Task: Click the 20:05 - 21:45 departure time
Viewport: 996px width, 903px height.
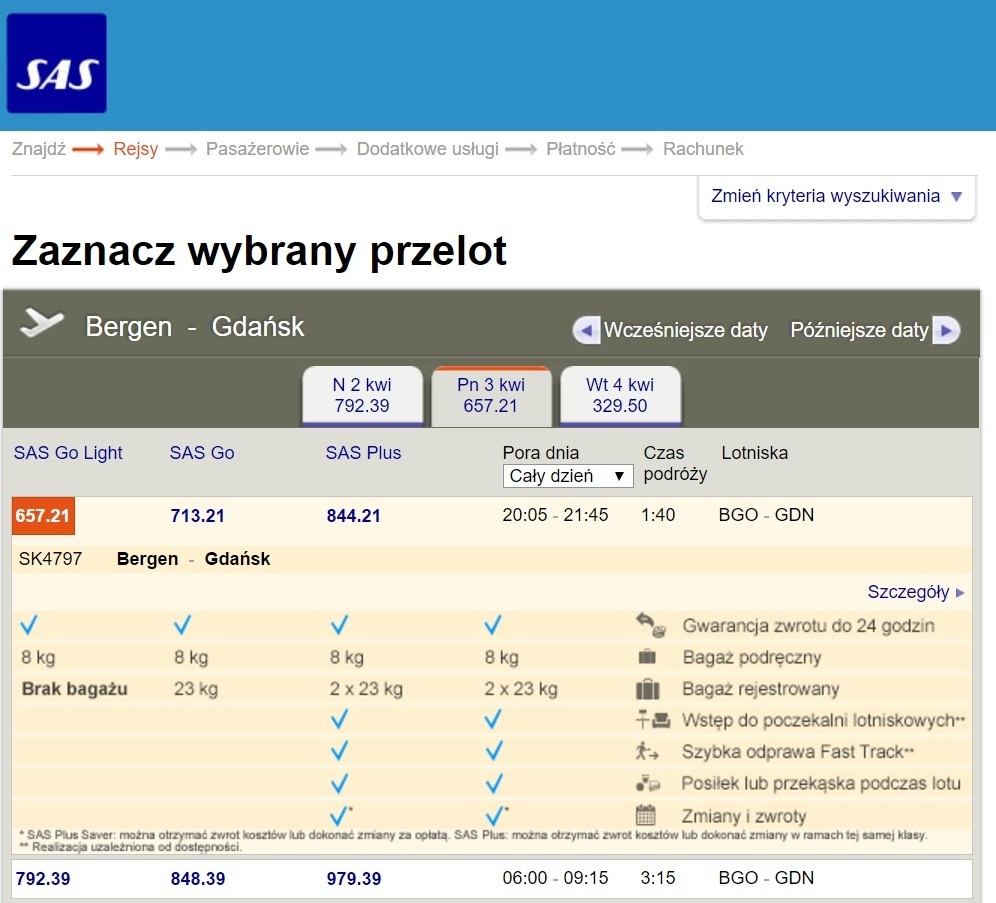Action: click(555, 515)
